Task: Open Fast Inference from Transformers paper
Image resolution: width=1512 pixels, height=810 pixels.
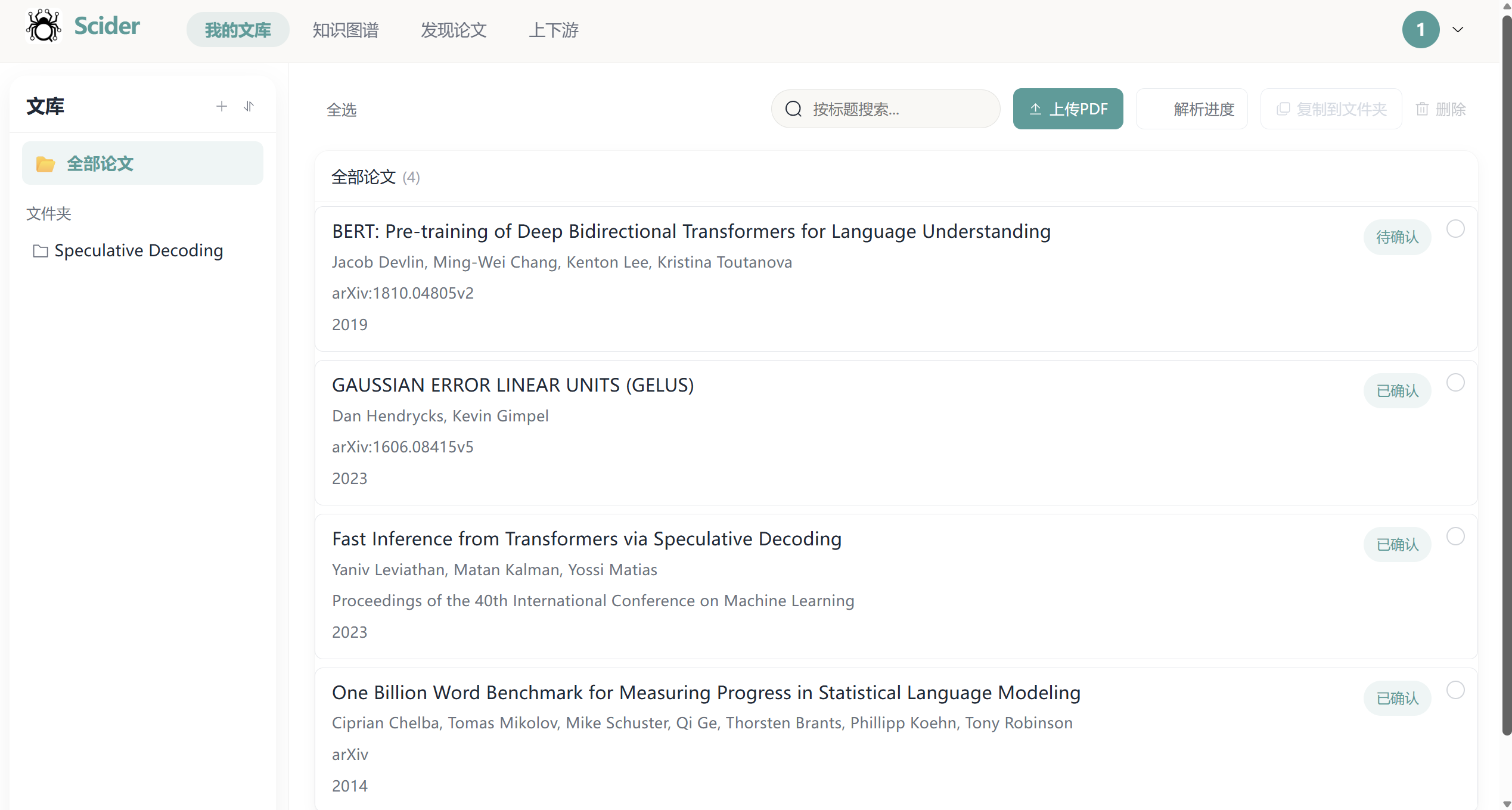Action: (x=587, y=539)
